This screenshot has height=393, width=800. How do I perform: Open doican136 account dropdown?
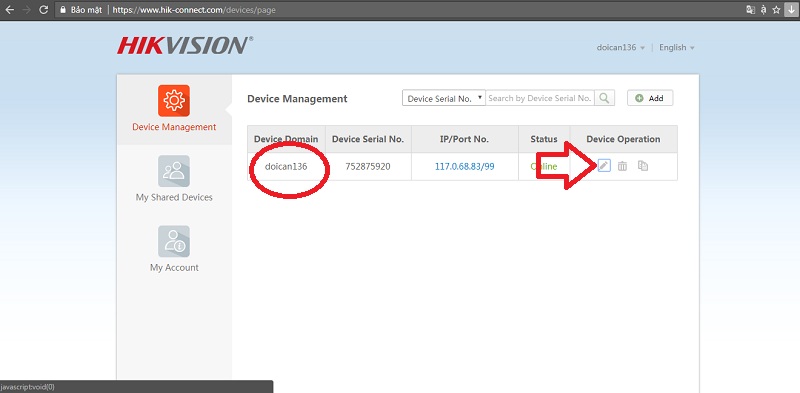click(x=621, y=47)
